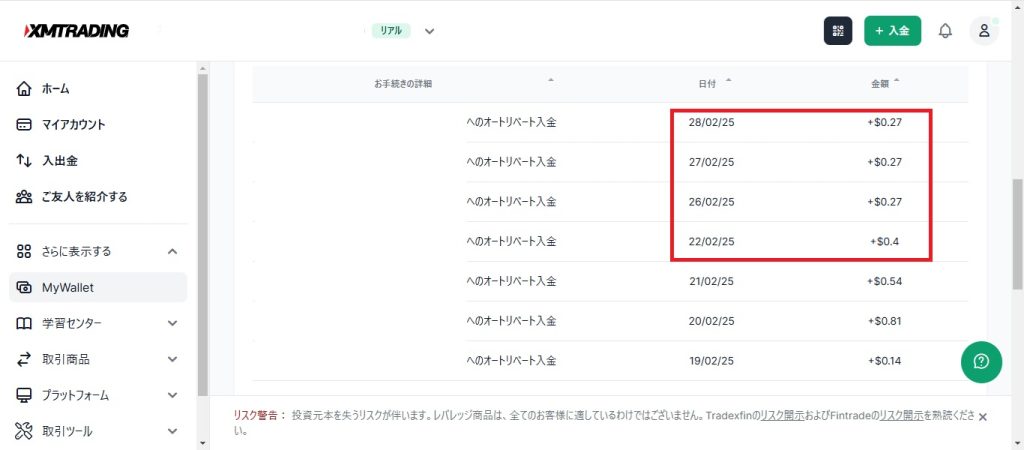This screenshot has height=450, width=1024.
Task: Open the user profile icon
Action: pyautogui.click(x=984, y=31)
